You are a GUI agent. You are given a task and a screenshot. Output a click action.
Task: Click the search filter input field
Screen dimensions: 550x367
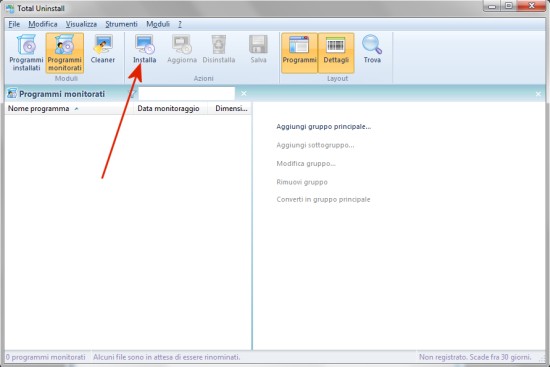187,94
